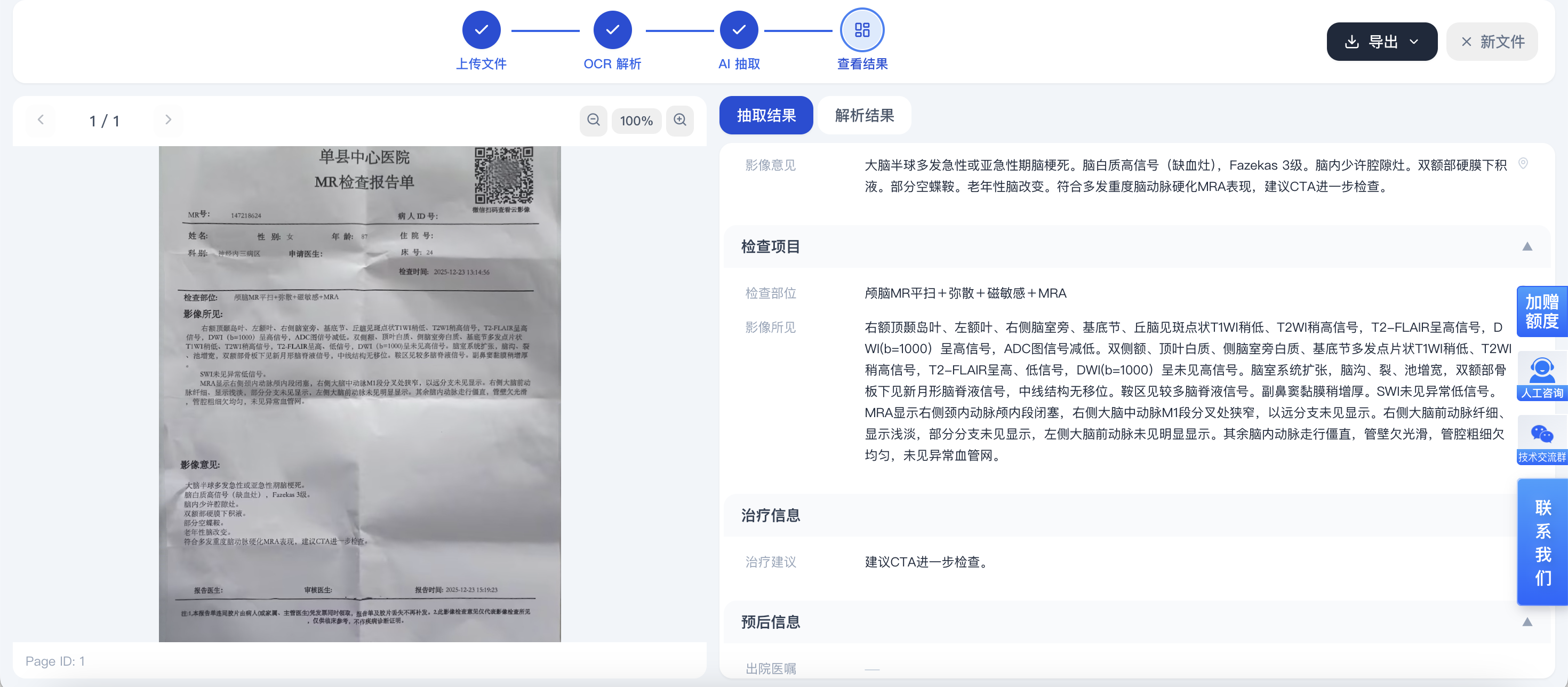Click the 影像意见 extracted text paragraph
Screen dimensions: 1568x687
point(1186,176)
